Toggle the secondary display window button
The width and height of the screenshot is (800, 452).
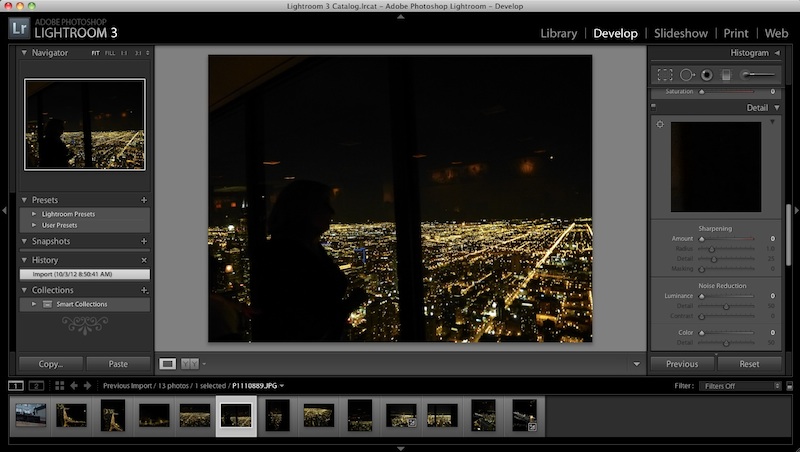[36, 385]
